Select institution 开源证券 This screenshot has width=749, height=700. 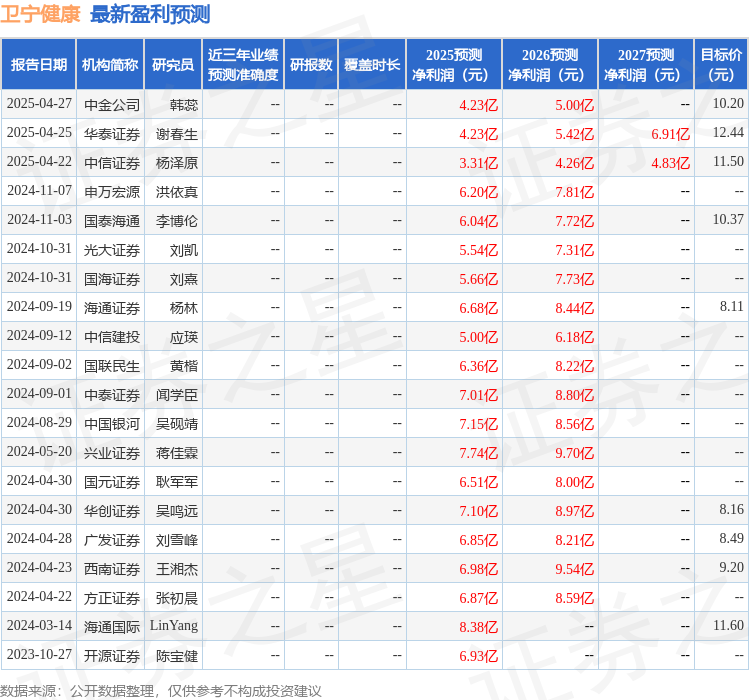[112, 656]
